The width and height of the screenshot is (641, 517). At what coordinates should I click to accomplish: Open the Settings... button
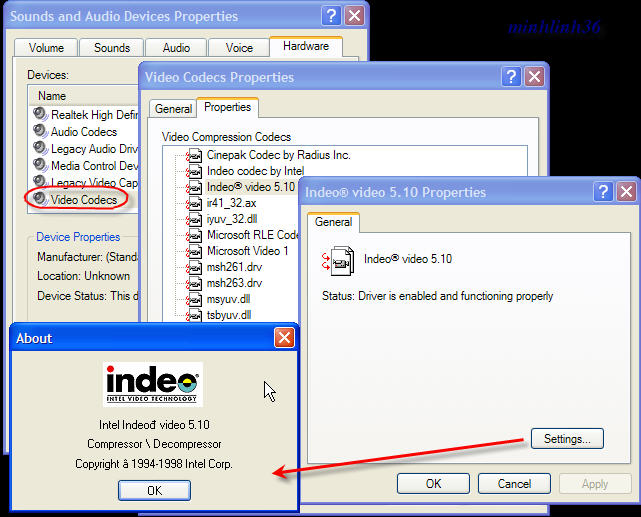tap(567, 439)
